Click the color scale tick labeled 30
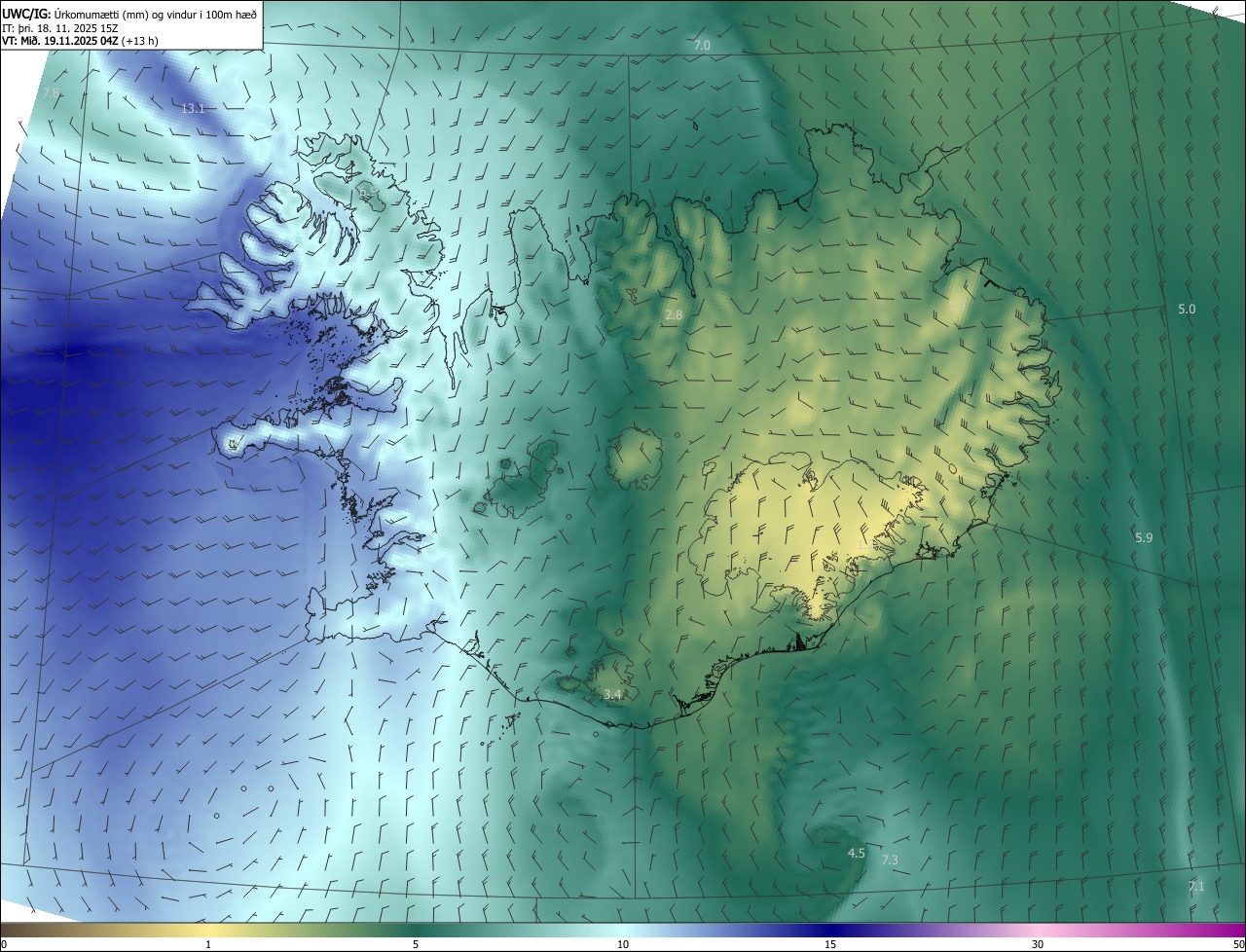 point(1038,944)
